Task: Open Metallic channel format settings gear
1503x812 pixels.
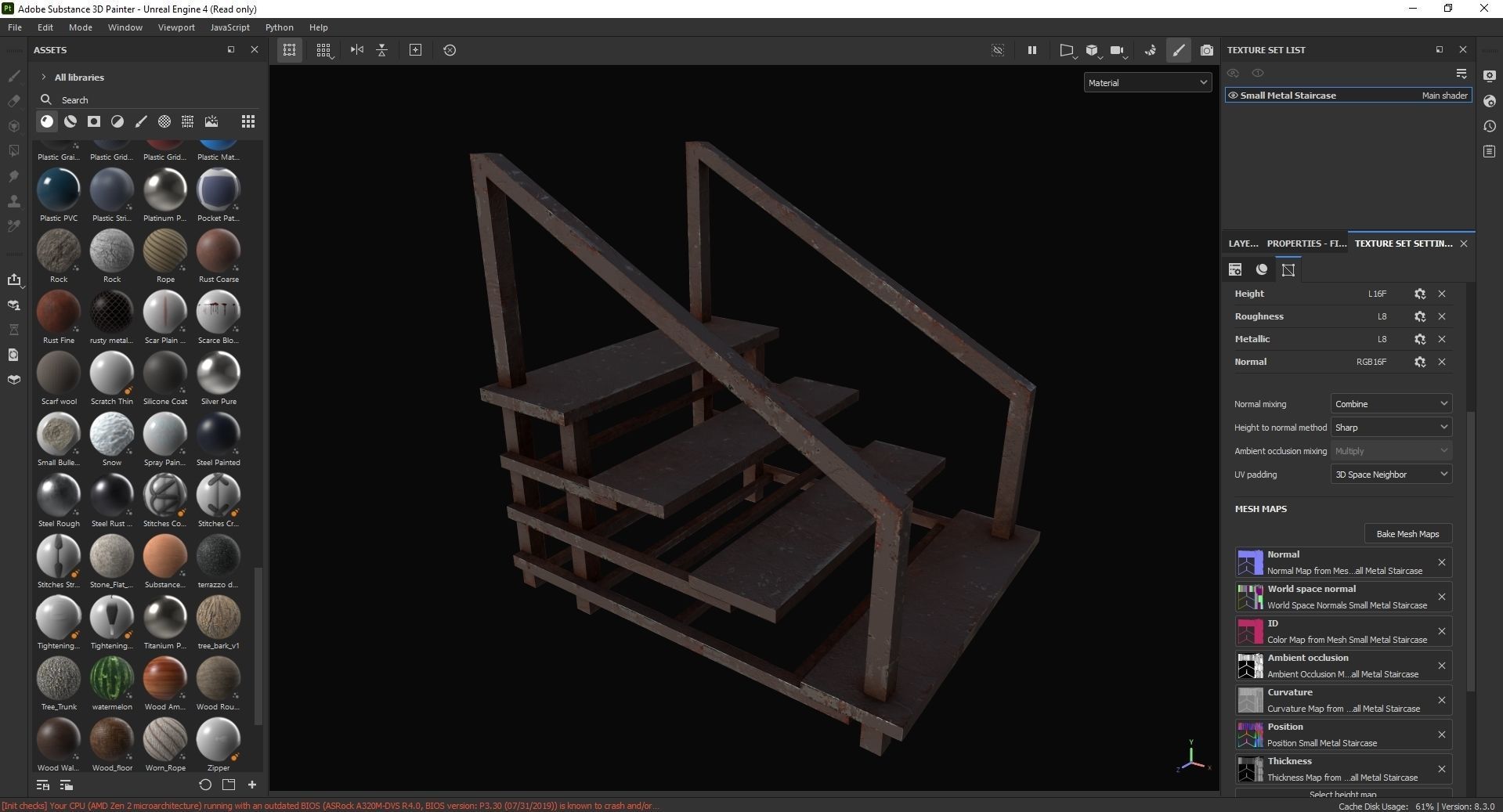Action: click(x=1420, y=339)
